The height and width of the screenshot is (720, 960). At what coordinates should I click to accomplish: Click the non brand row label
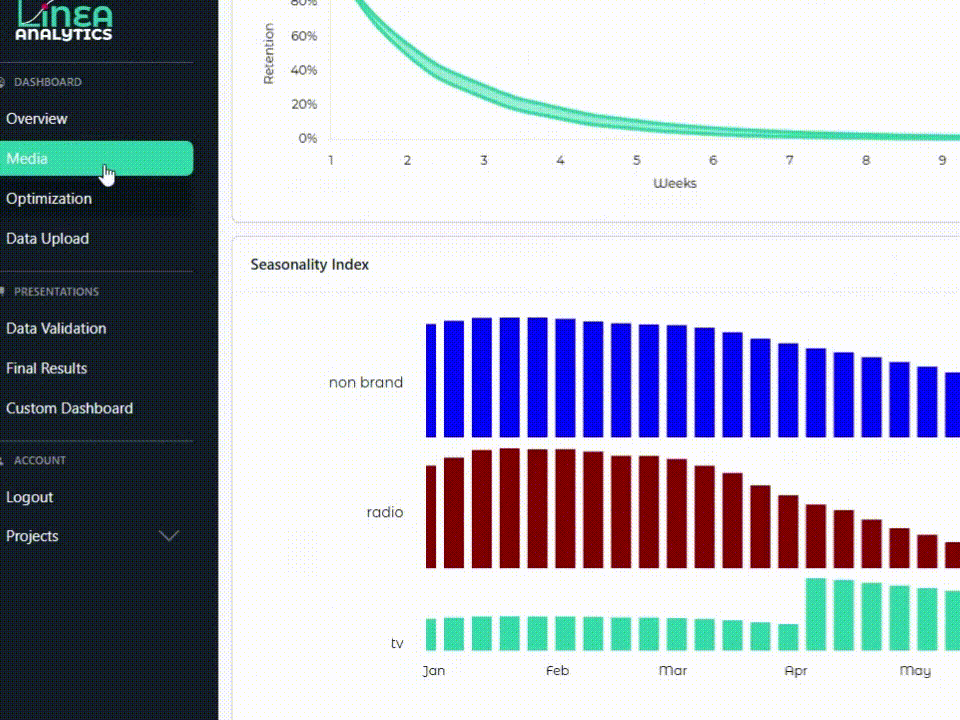(365, 382)
